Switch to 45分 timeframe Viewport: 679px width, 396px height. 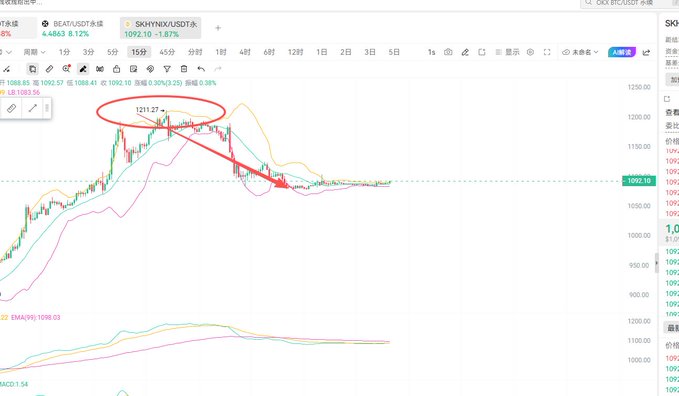[167, 52]
